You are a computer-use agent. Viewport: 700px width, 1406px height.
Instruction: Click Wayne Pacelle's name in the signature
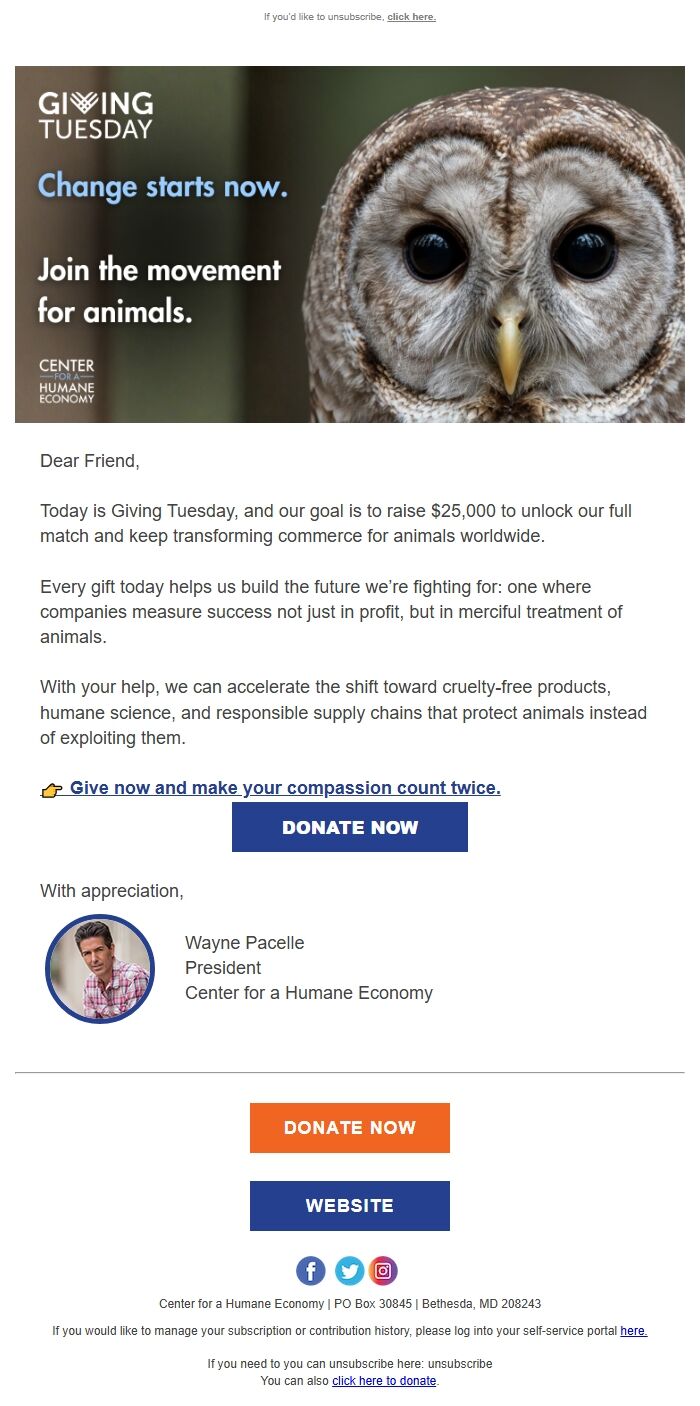245,942
